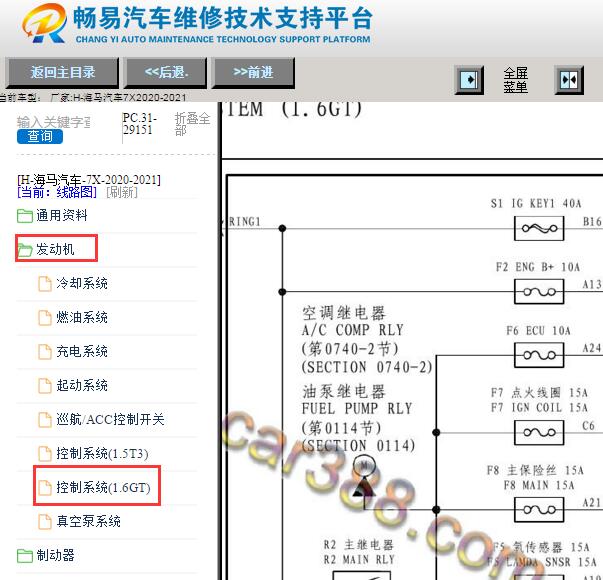Collapse the 发动机 folder
603x580 pixels.
[55, 249]
